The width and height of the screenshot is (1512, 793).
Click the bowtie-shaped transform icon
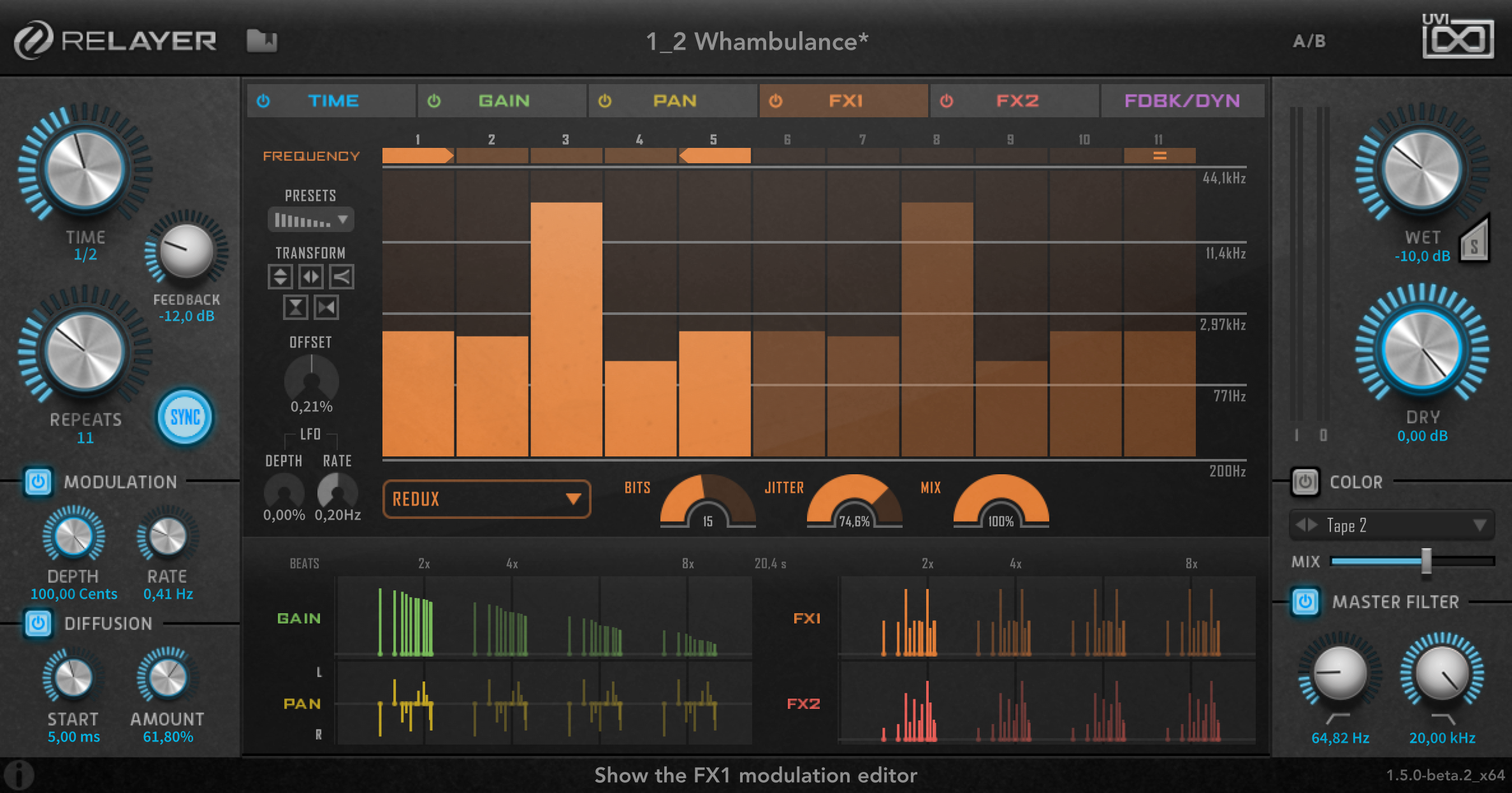click(x=326, y=308)
